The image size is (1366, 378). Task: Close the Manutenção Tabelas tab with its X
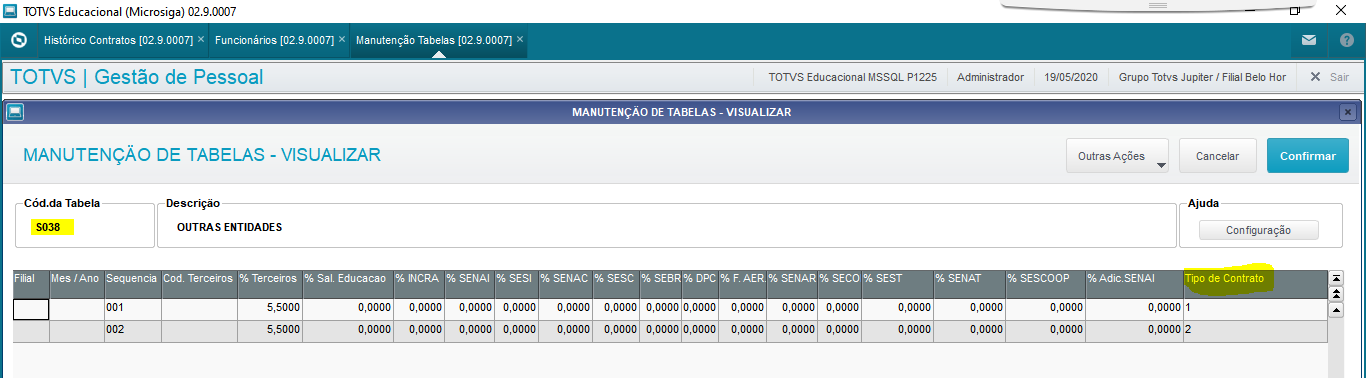(520, 39)
